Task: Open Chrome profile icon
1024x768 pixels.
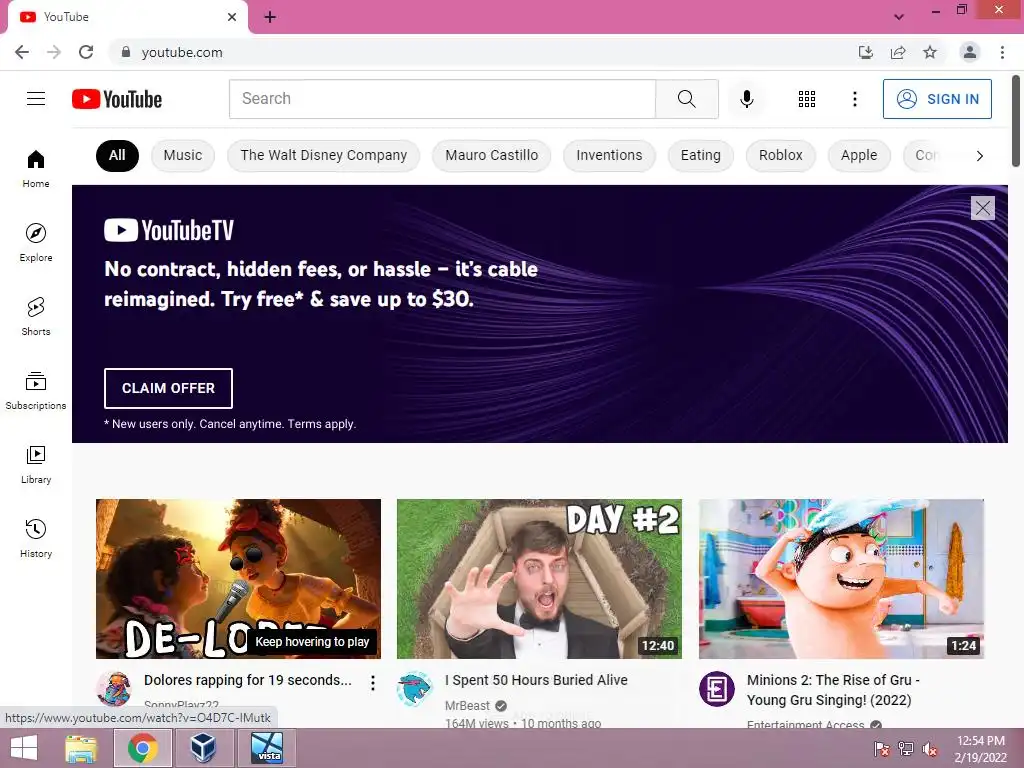Action: [x=970, y=52]
